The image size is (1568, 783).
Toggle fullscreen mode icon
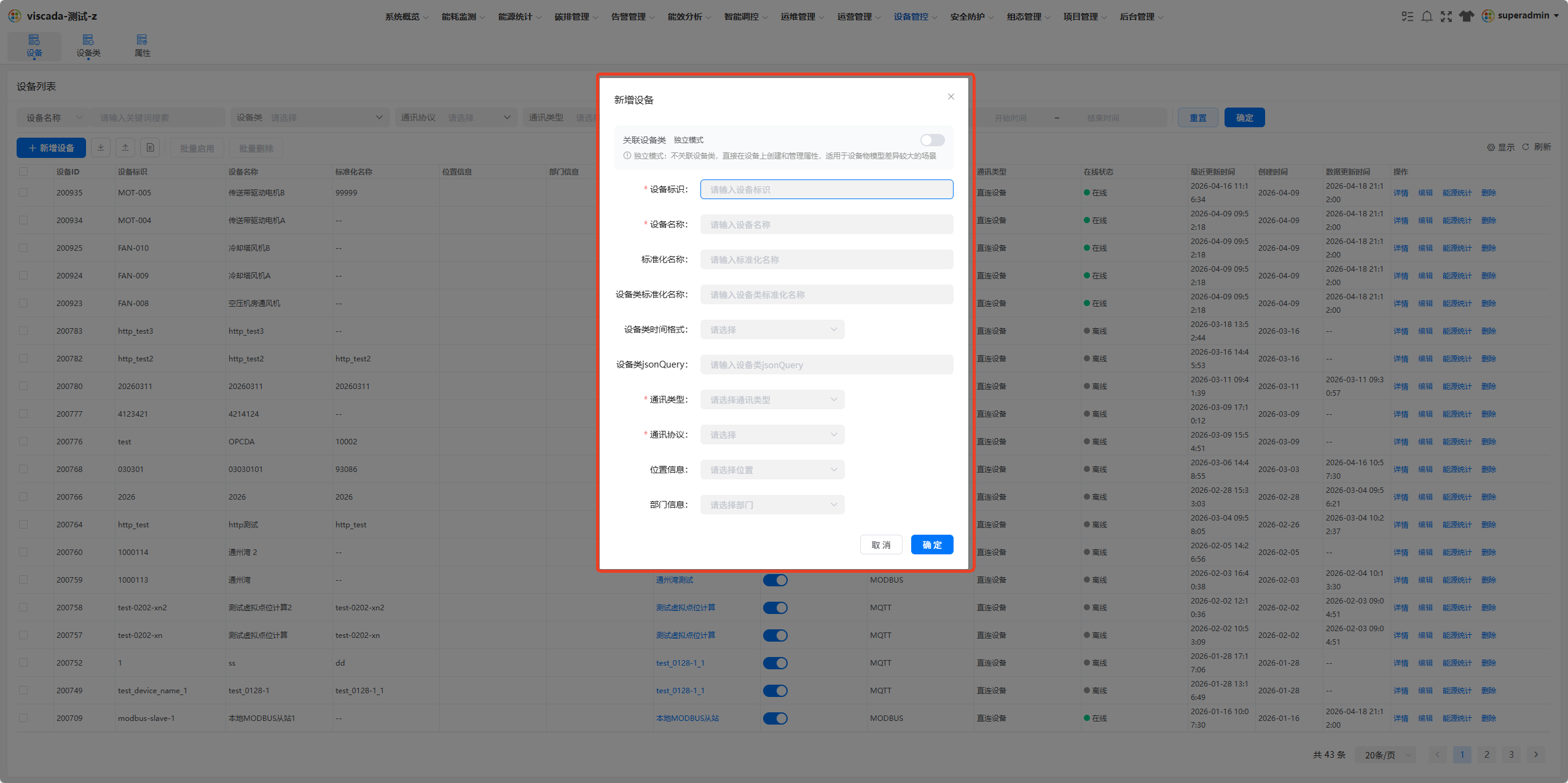point(1446,16)
